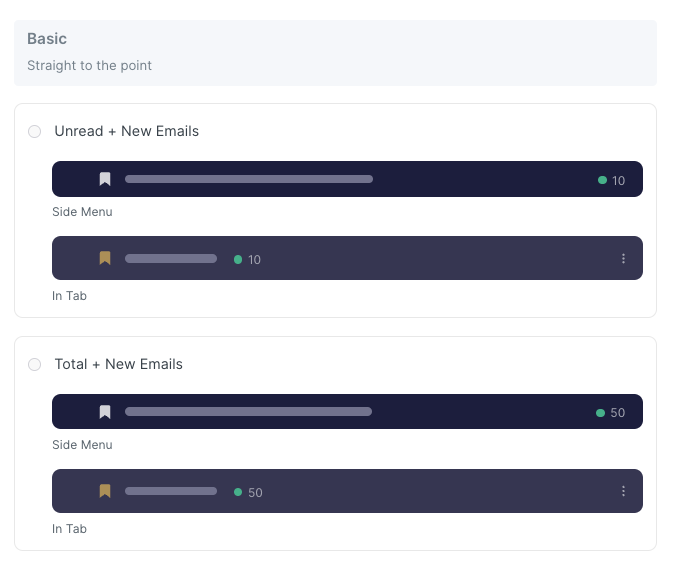The height and width of the screenshot is (577, 677).
Task: Select the Total + New Emails radio button
Action: (35, 365)
